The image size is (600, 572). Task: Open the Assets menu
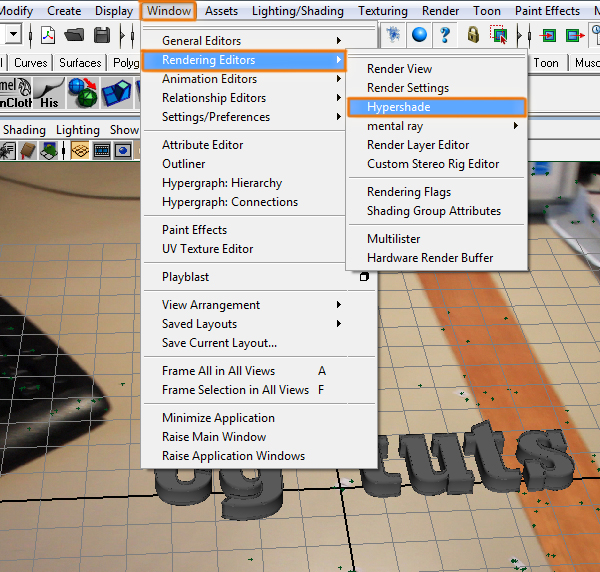click(221, 11)
